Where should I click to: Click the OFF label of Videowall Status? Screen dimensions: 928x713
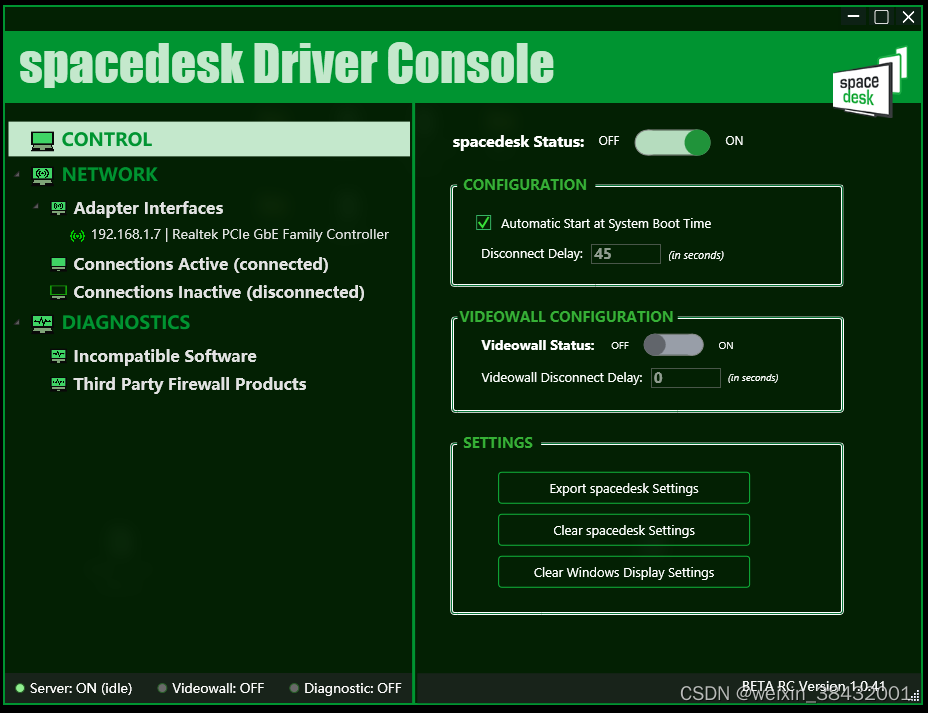pos(620,346)
